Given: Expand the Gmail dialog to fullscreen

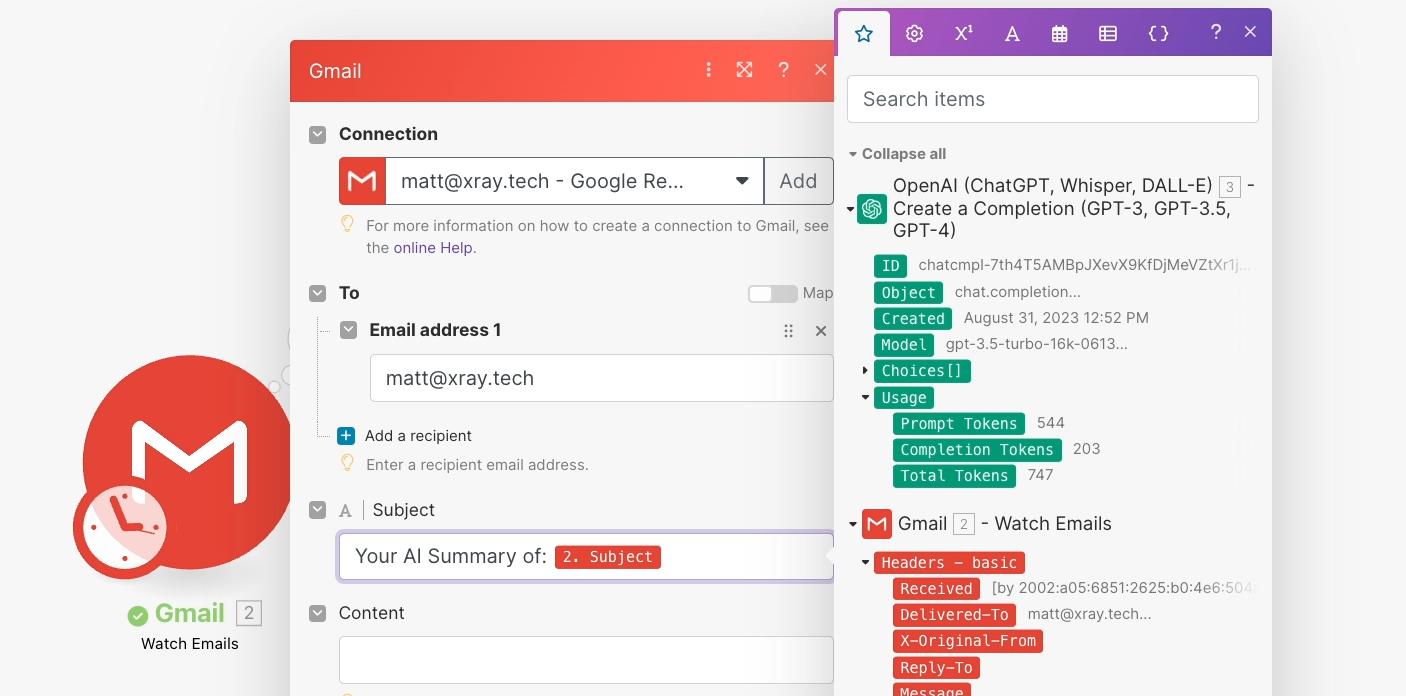Looking at the screenshot, I should [x=744, y=70].
